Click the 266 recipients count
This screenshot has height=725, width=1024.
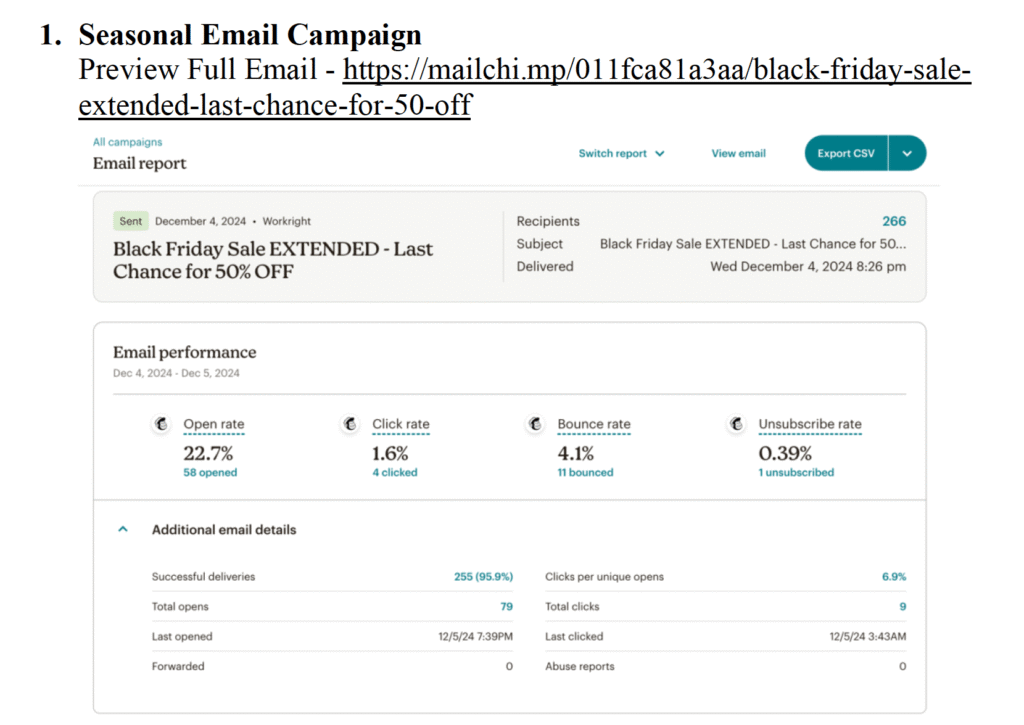[x=894, y=221]
